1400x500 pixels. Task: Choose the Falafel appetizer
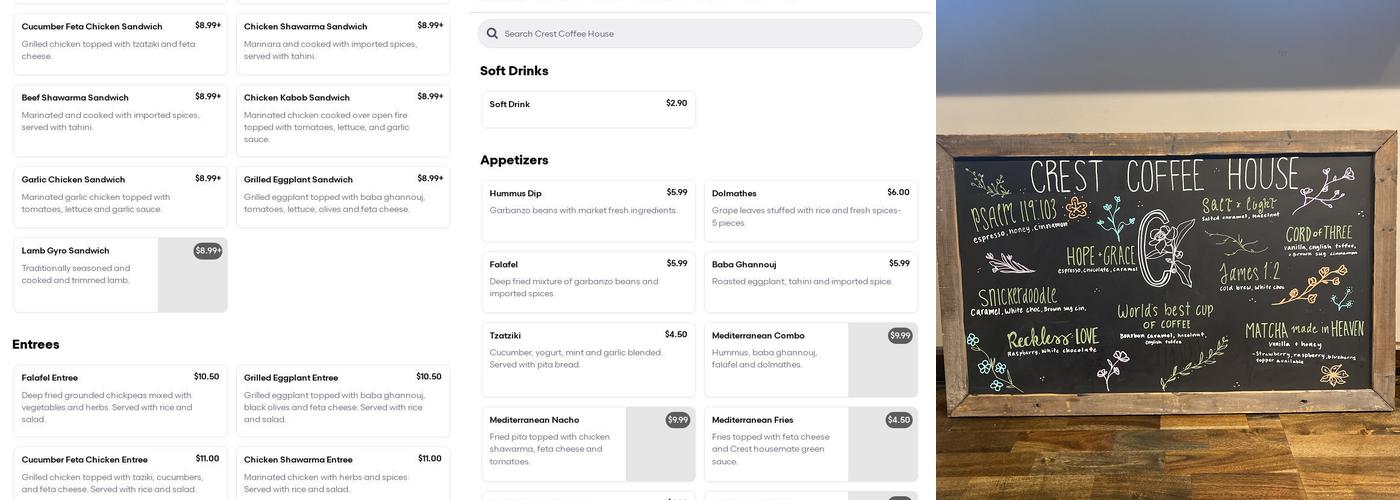[588, 281]
